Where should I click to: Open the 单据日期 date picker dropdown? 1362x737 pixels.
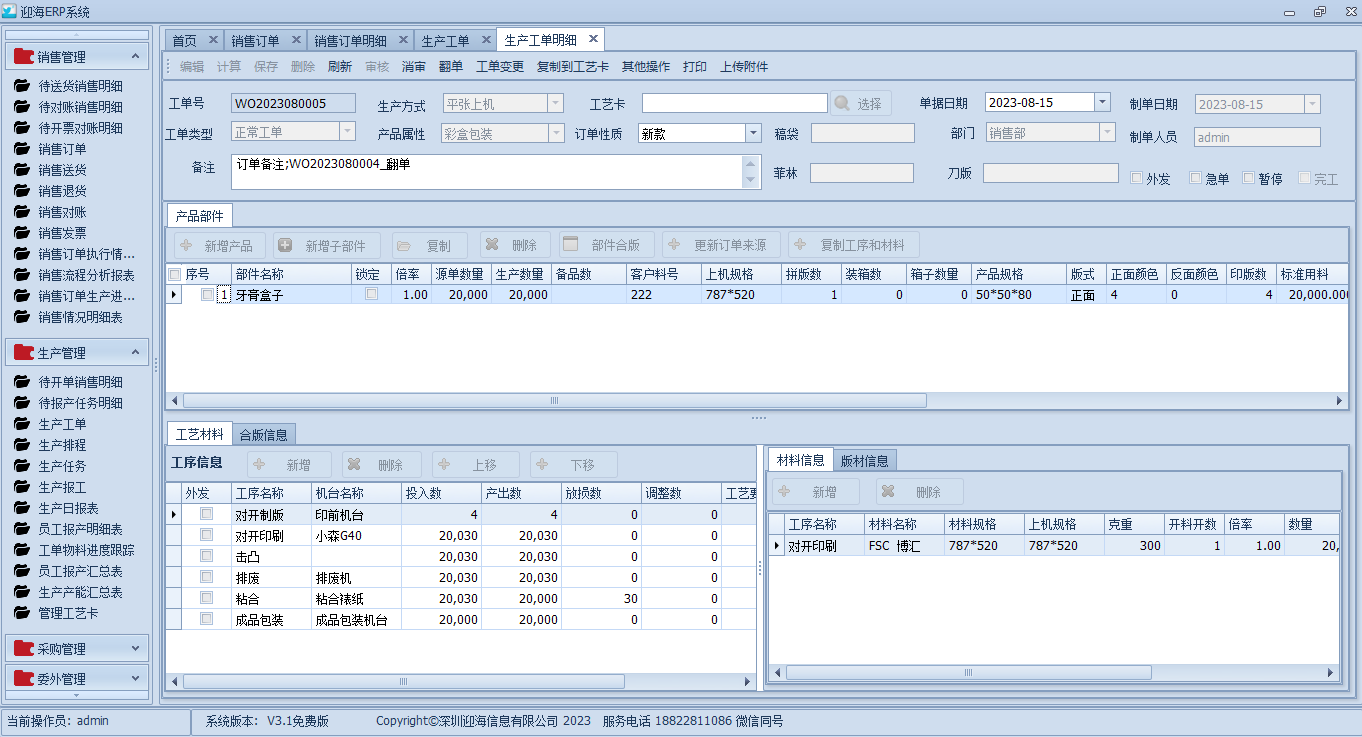1103,101
